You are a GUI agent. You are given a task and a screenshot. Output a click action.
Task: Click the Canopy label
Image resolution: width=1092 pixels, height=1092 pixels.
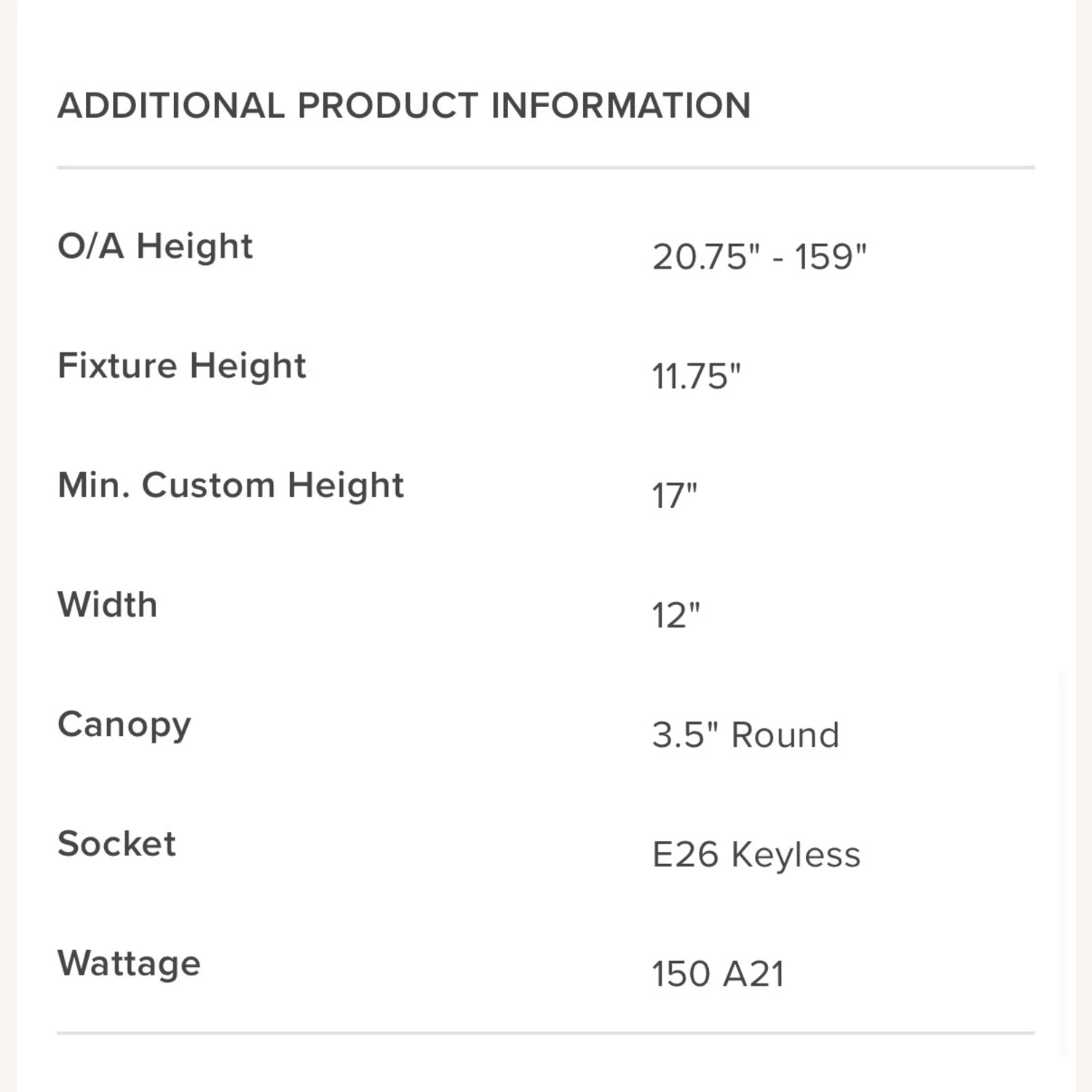(124, 725)
